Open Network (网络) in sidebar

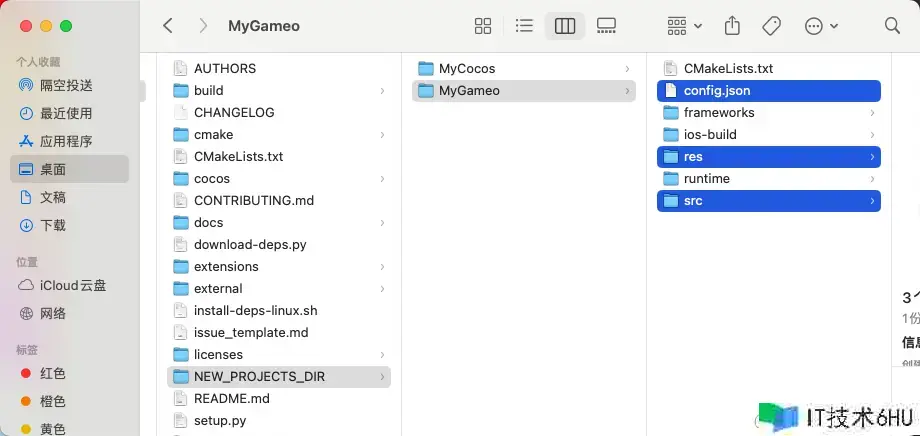coord(69,313)
